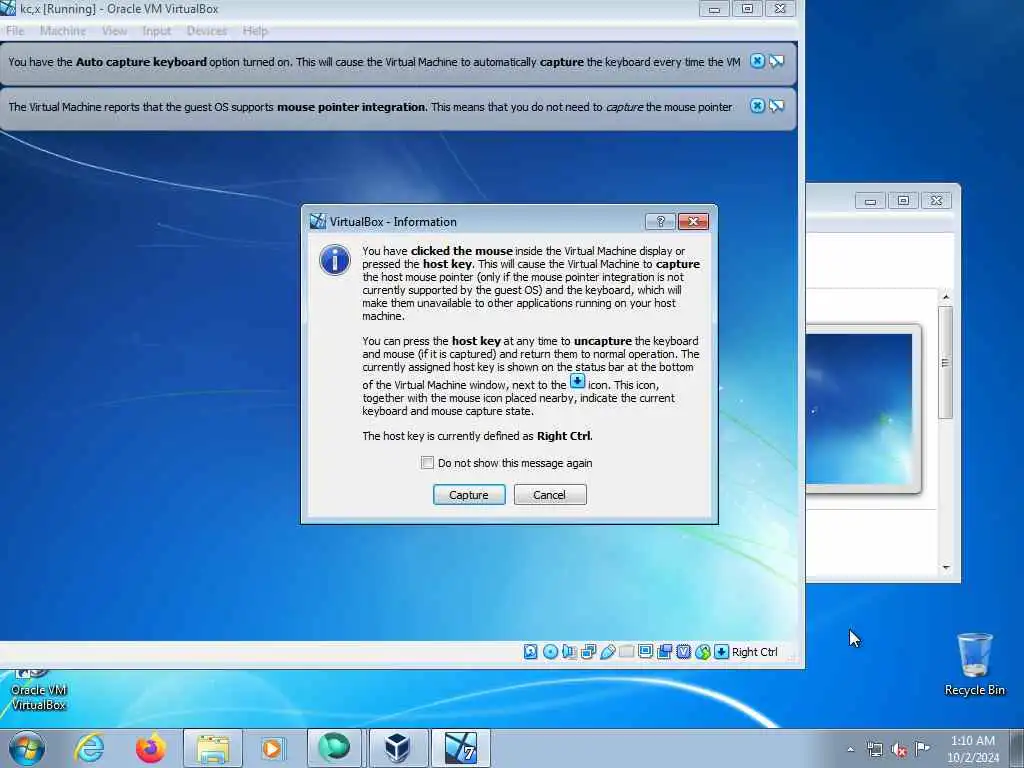Click the display monitor status icon
Image resolution: width=1024 pixels, height=768 pixels.
[x=645, y=652]
